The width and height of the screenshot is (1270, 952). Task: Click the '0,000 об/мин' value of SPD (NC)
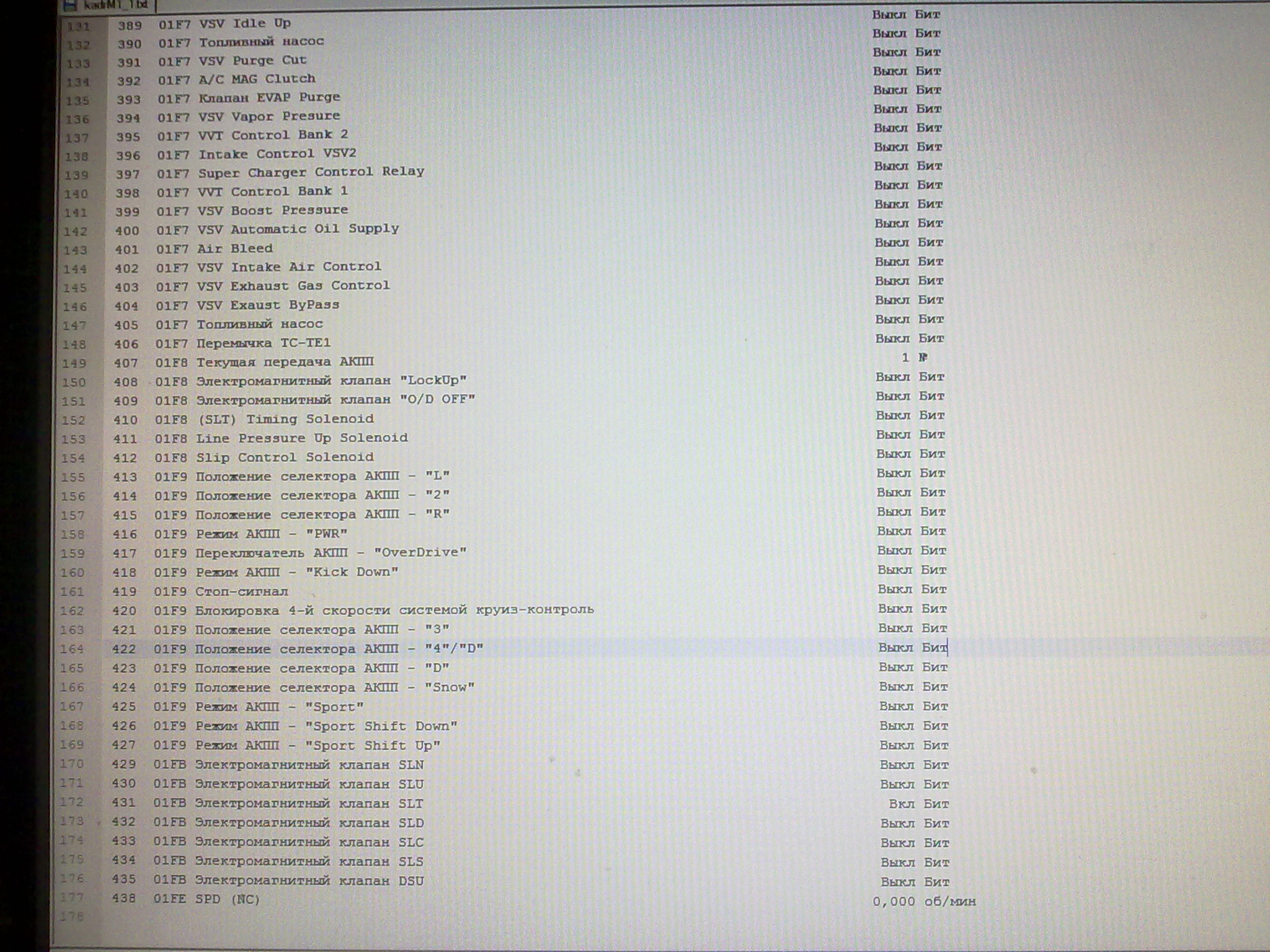tap(924, 901)
